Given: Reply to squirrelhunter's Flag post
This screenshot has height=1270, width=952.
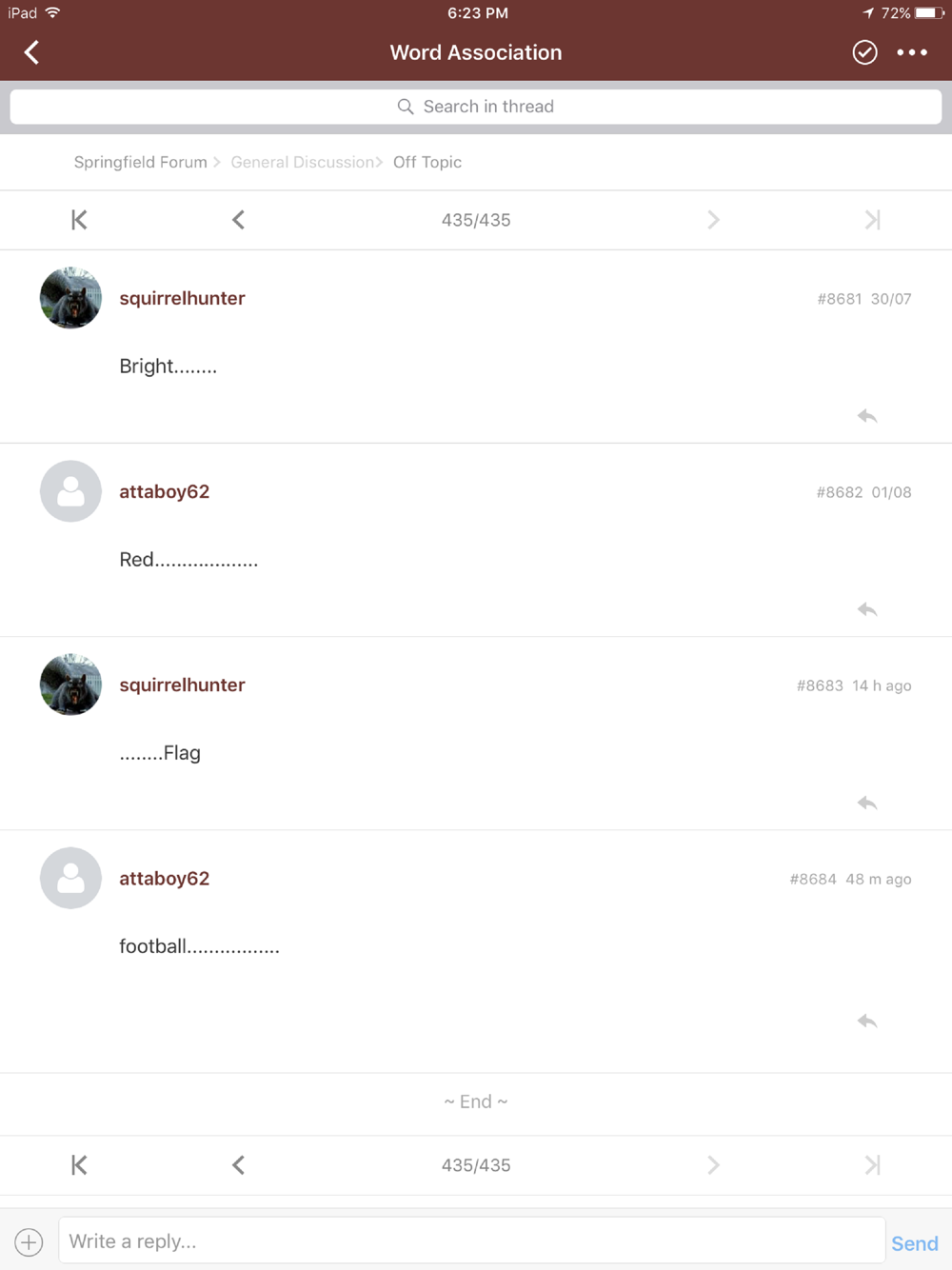Looking at the screenshot, I should [x=867, y=804].
